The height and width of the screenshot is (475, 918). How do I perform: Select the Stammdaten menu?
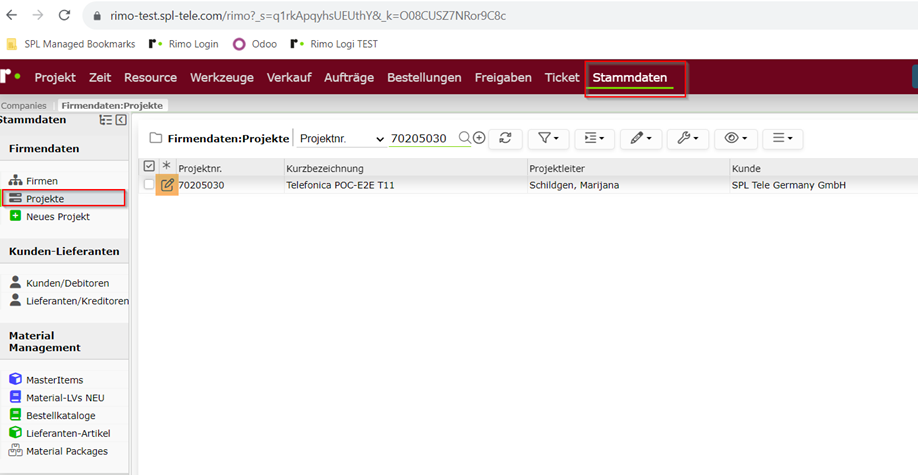click(x=630, y=77)
